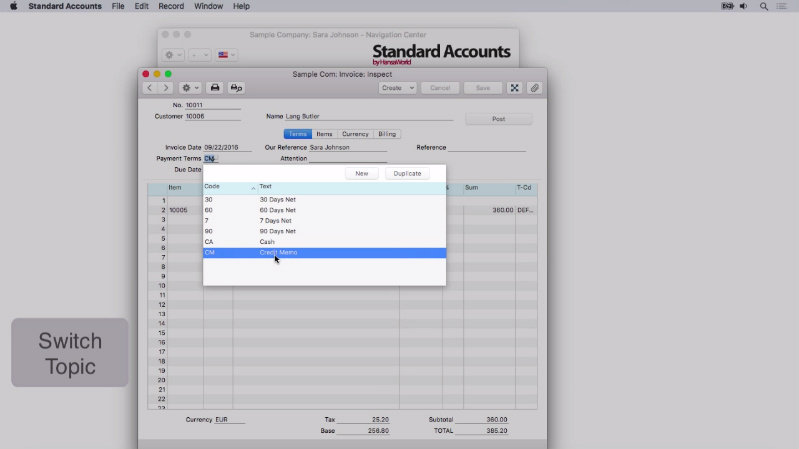Image resolution: width=799 pixels, height=449 pixels.
Task: Select the 90 Days Net payment term
Action: tap(324, 231)
